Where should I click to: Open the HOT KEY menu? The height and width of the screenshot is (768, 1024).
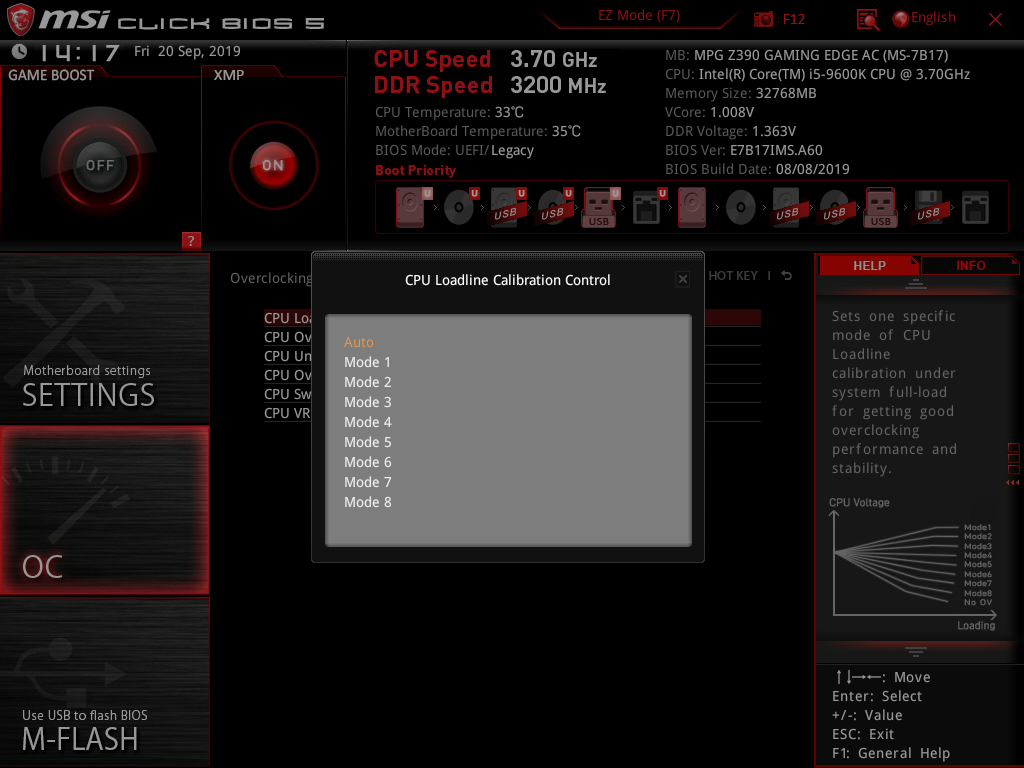[733, 276]
